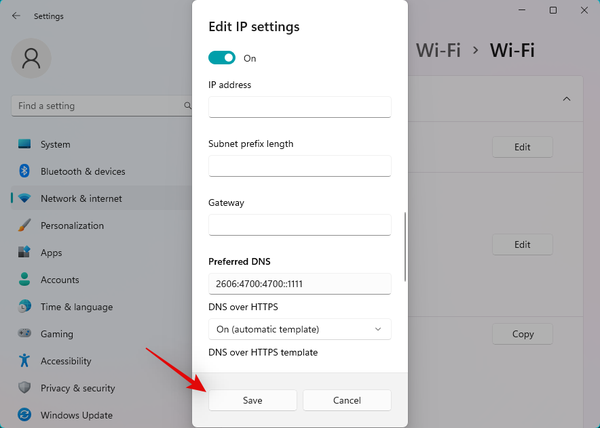Click the Windows Update sync icon
Viewport: 600px width, 428px height.
[24, 415]
